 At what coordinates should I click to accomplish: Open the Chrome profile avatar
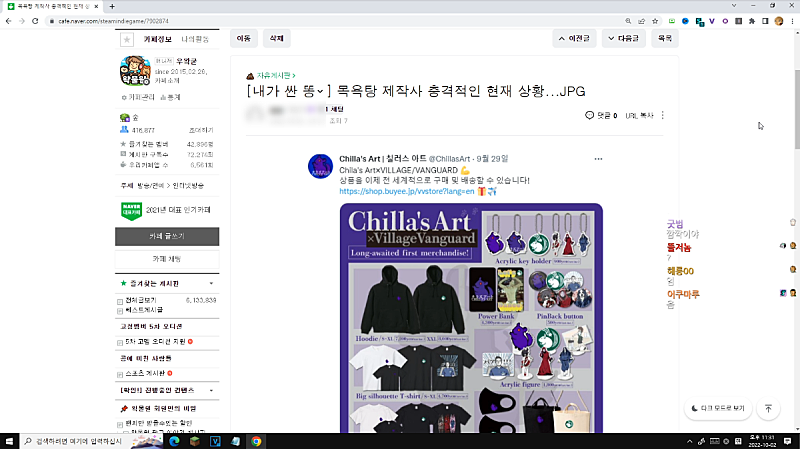click(779, 21)
